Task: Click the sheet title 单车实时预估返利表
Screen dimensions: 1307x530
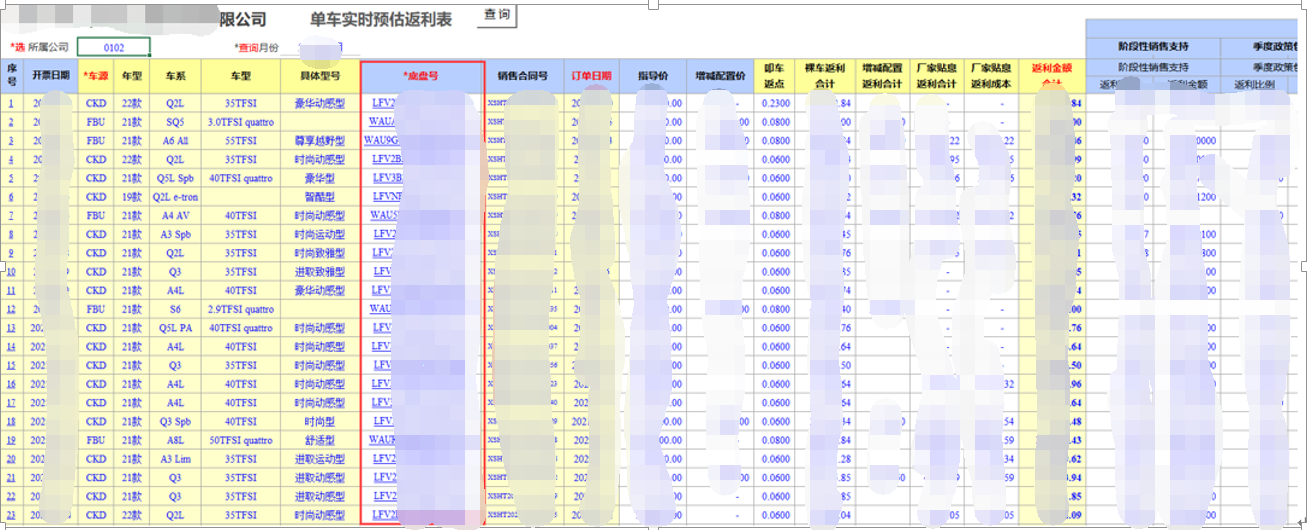Action: click(381, 19)
